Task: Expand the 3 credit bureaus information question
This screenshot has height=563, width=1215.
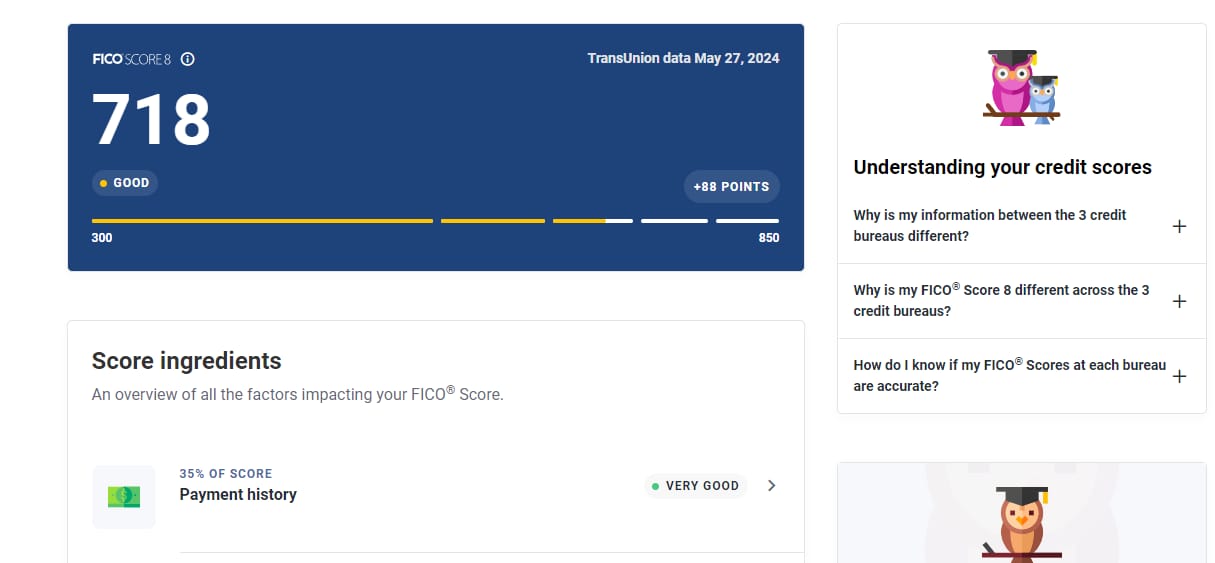Action: [1179, 226]
